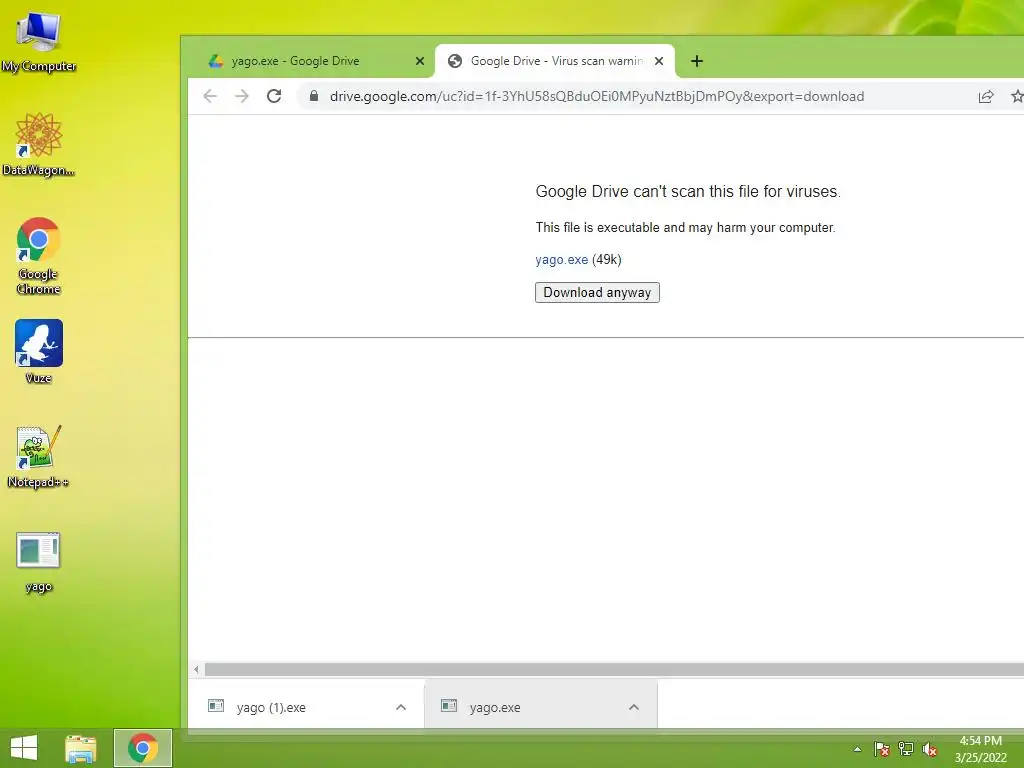Viewport: 1024px width, 768px height.
Task: Click the muted volume tray icon
Action: click(930, 749)
